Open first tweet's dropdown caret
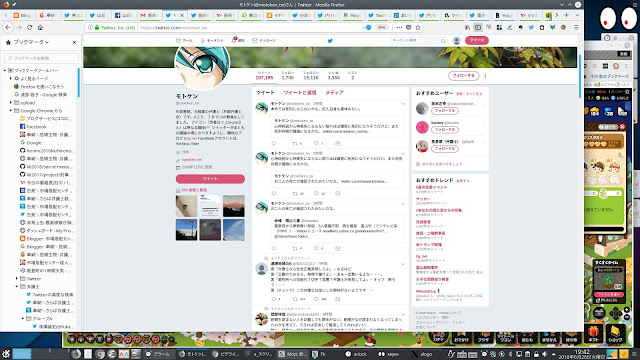The image size is (640, 360). coord(403,104)
